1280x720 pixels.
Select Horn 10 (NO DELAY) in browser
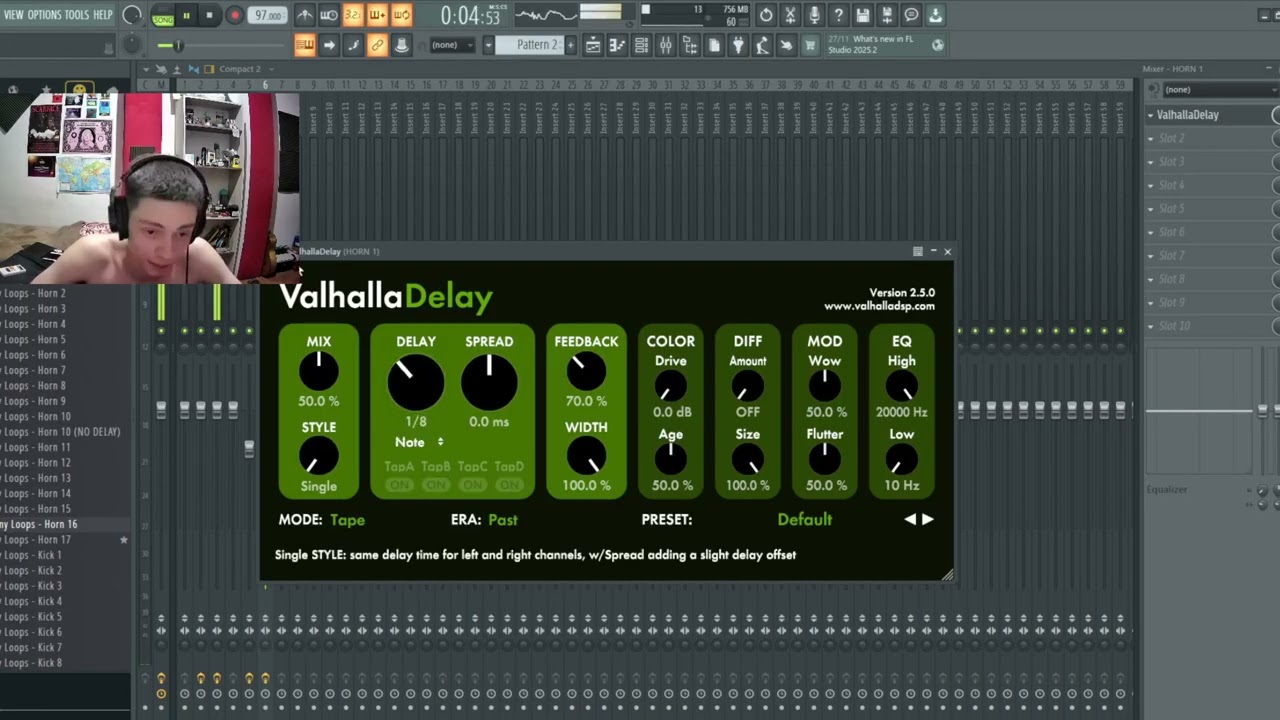(x=64, y=432)
